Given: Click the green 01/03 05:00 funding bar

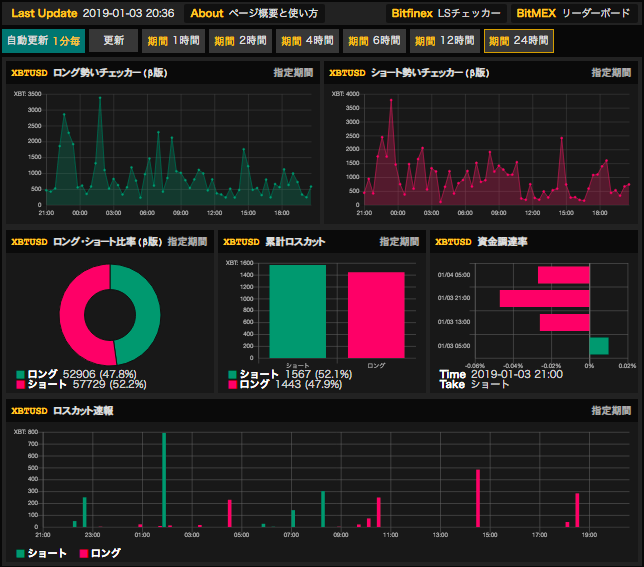Looking at the screenshot, I should 599,346.
